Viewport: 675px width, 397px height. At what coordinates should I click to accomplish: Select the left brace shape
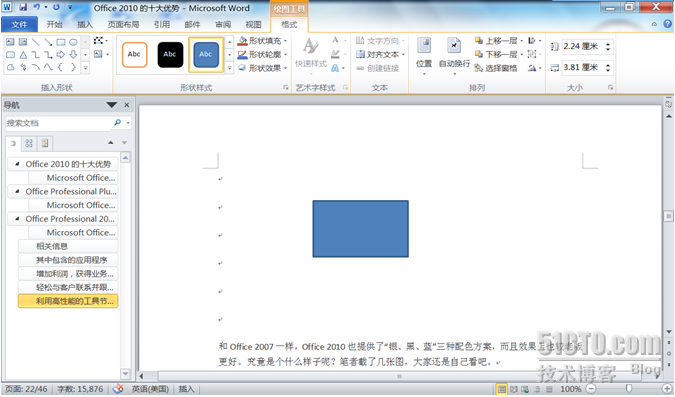pos(61,67)
